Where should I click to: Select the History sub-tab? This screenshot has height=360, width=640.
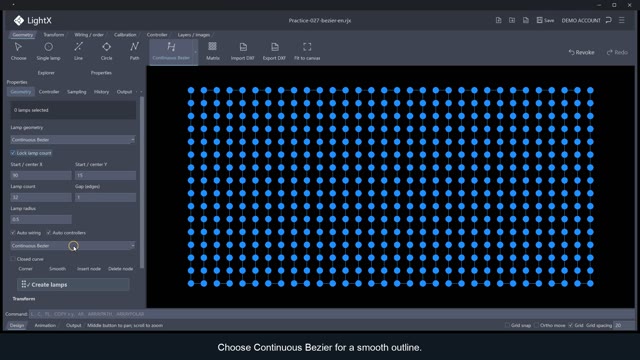click(x=101, y=92)
